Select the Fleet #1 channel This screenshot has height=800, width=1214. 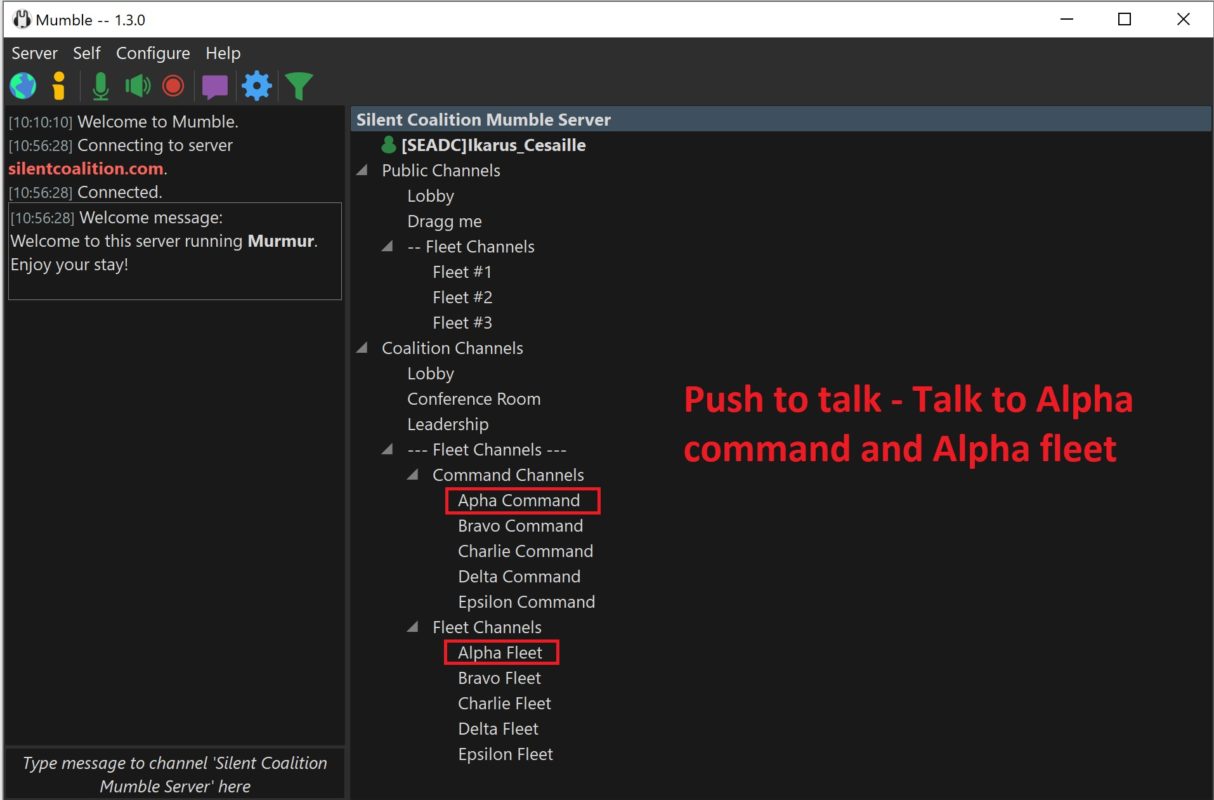pos(462,272)
